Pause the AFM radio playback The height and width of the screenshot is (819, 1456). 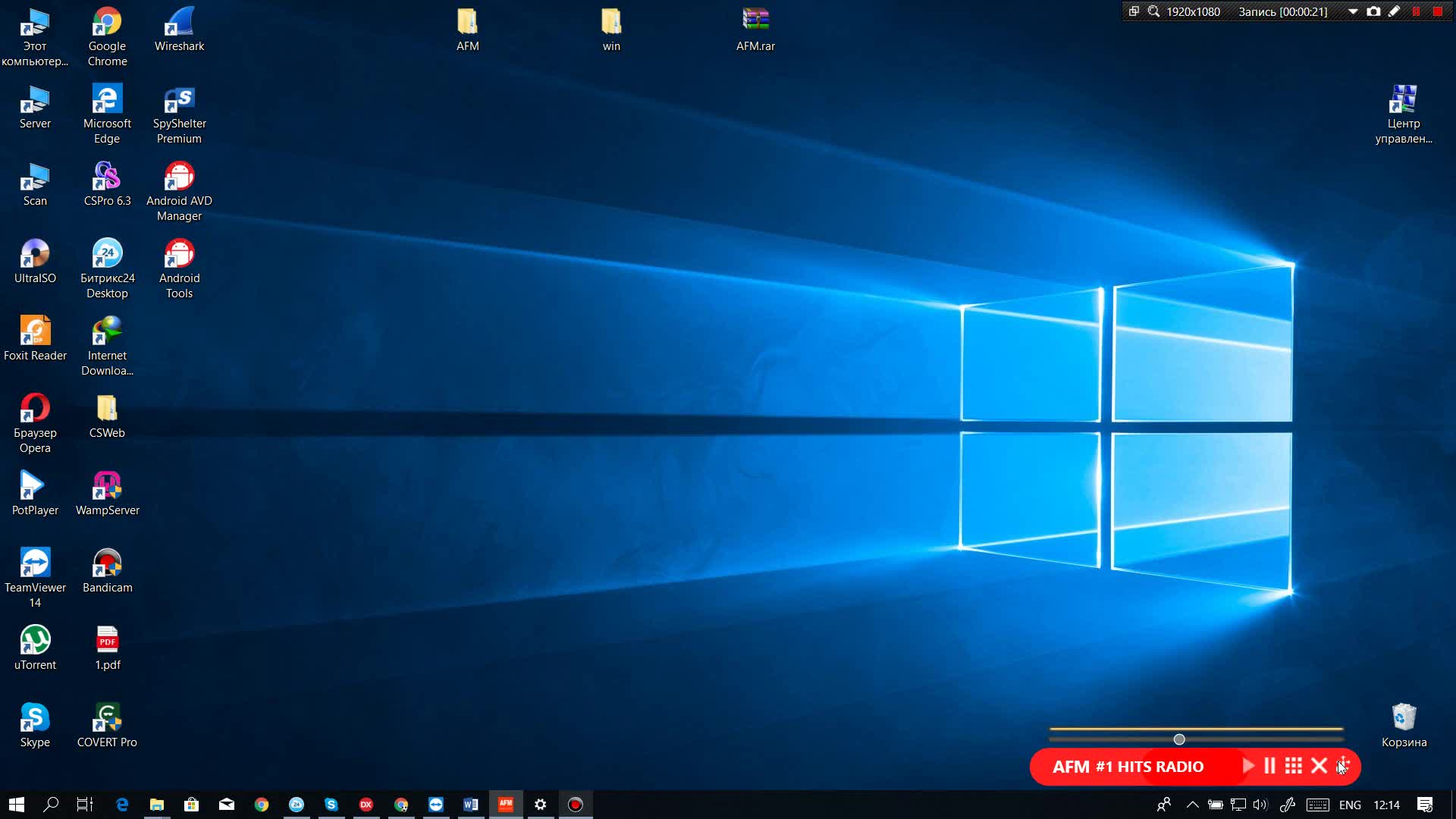click(1269, 766)
